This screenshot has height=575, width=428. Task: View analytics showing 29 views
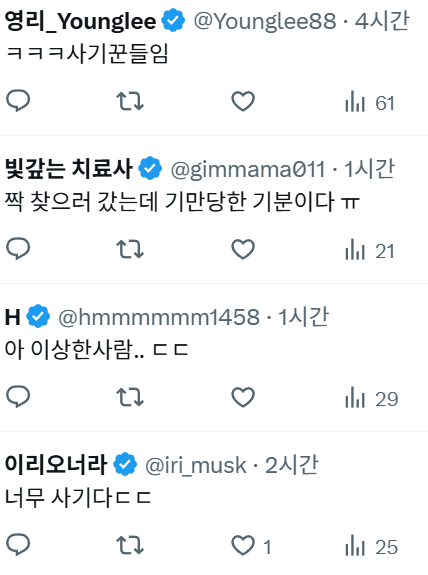point(371,399)
